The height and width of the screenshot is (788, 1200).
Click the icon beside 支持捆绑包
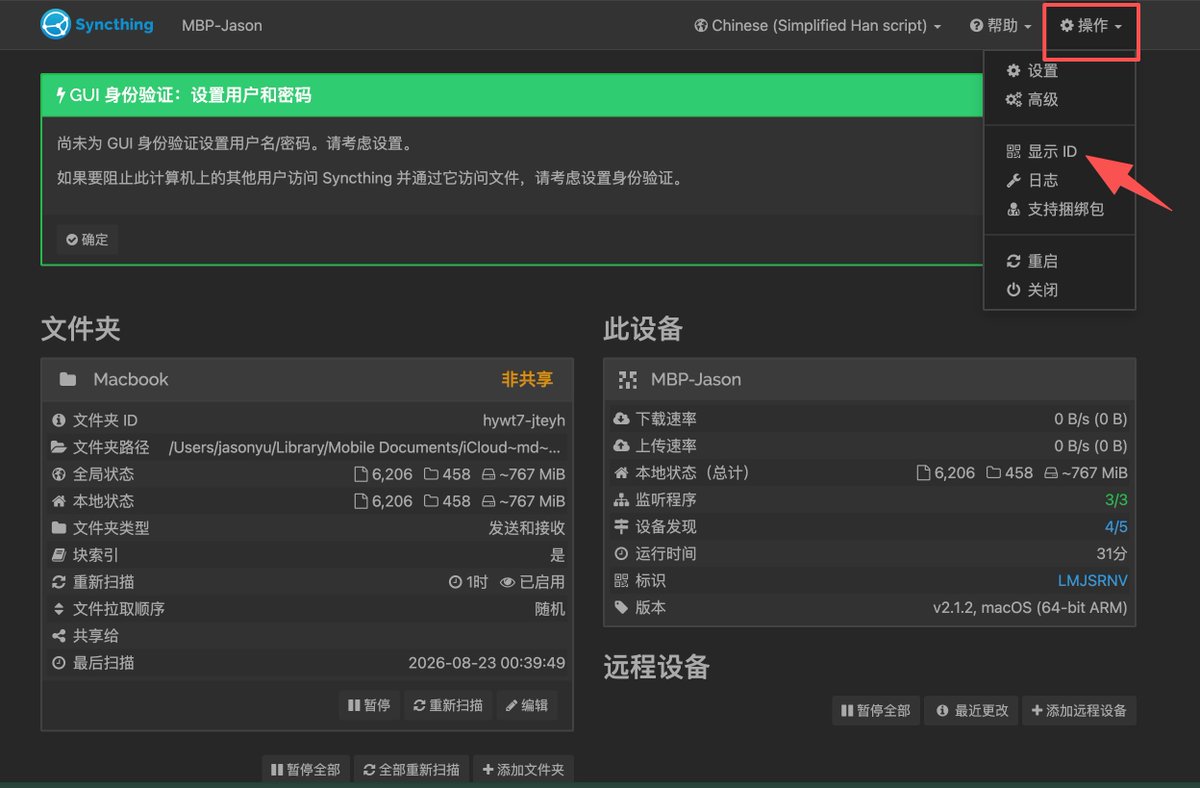click(x=1013, y=210)
